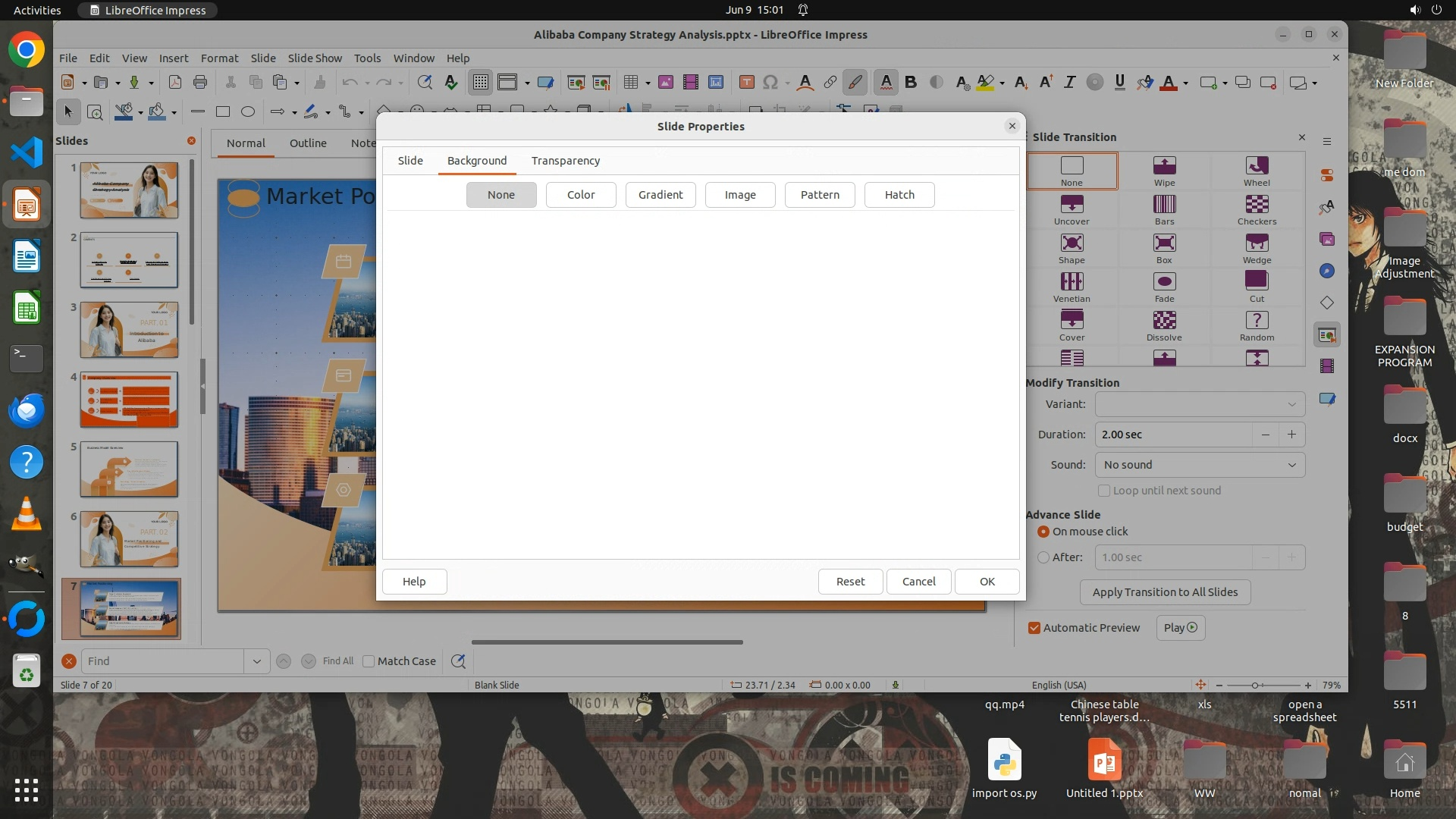The width and height of the screenshot is (1456, 819).
Task: Select the Wipe transition icon
Action: pos(1164,166)
